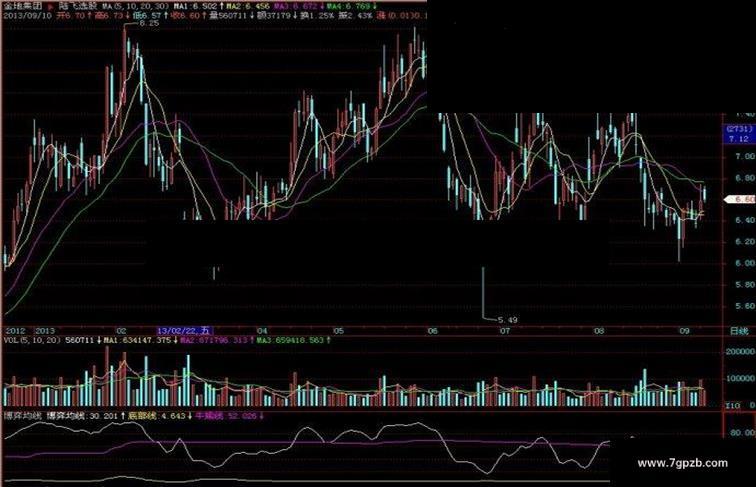Click the 7.00 price axis label
756x487 pixels.
click(x=745, y=157)
